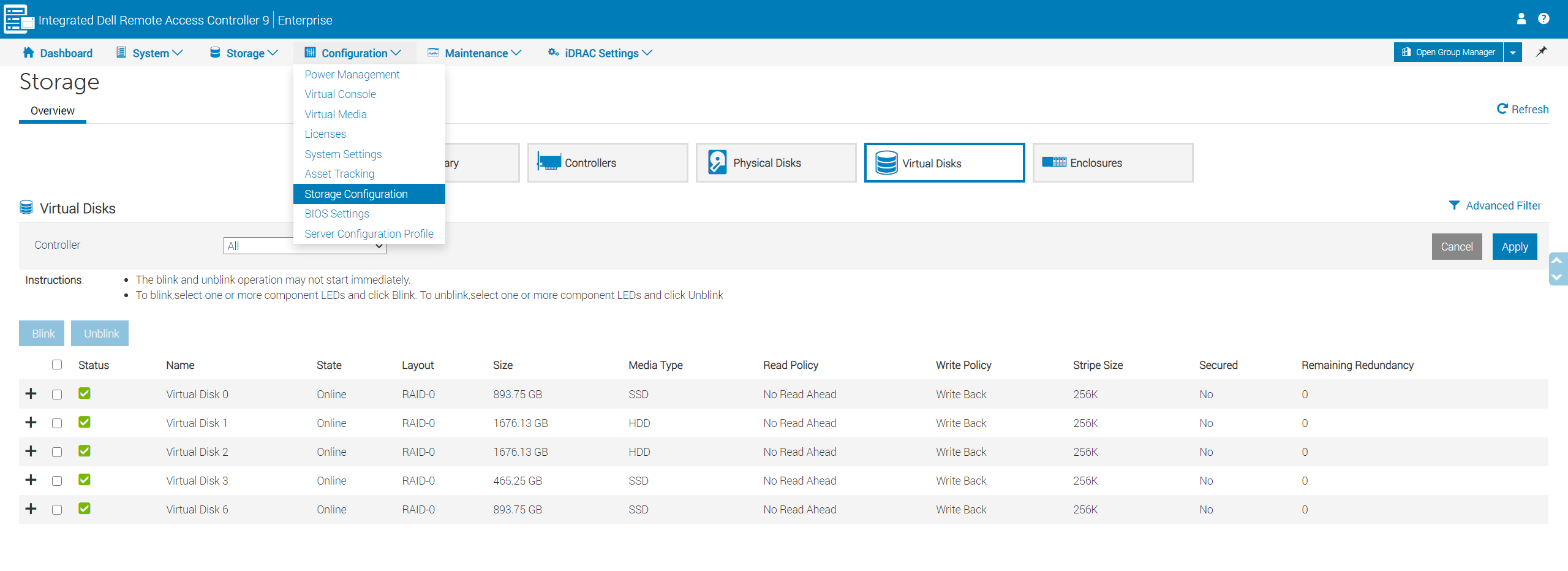Viewport: 1568px width, 571px height.
Task: Click the green status icon for Virtual Disk 3
Action: point(85,480)
